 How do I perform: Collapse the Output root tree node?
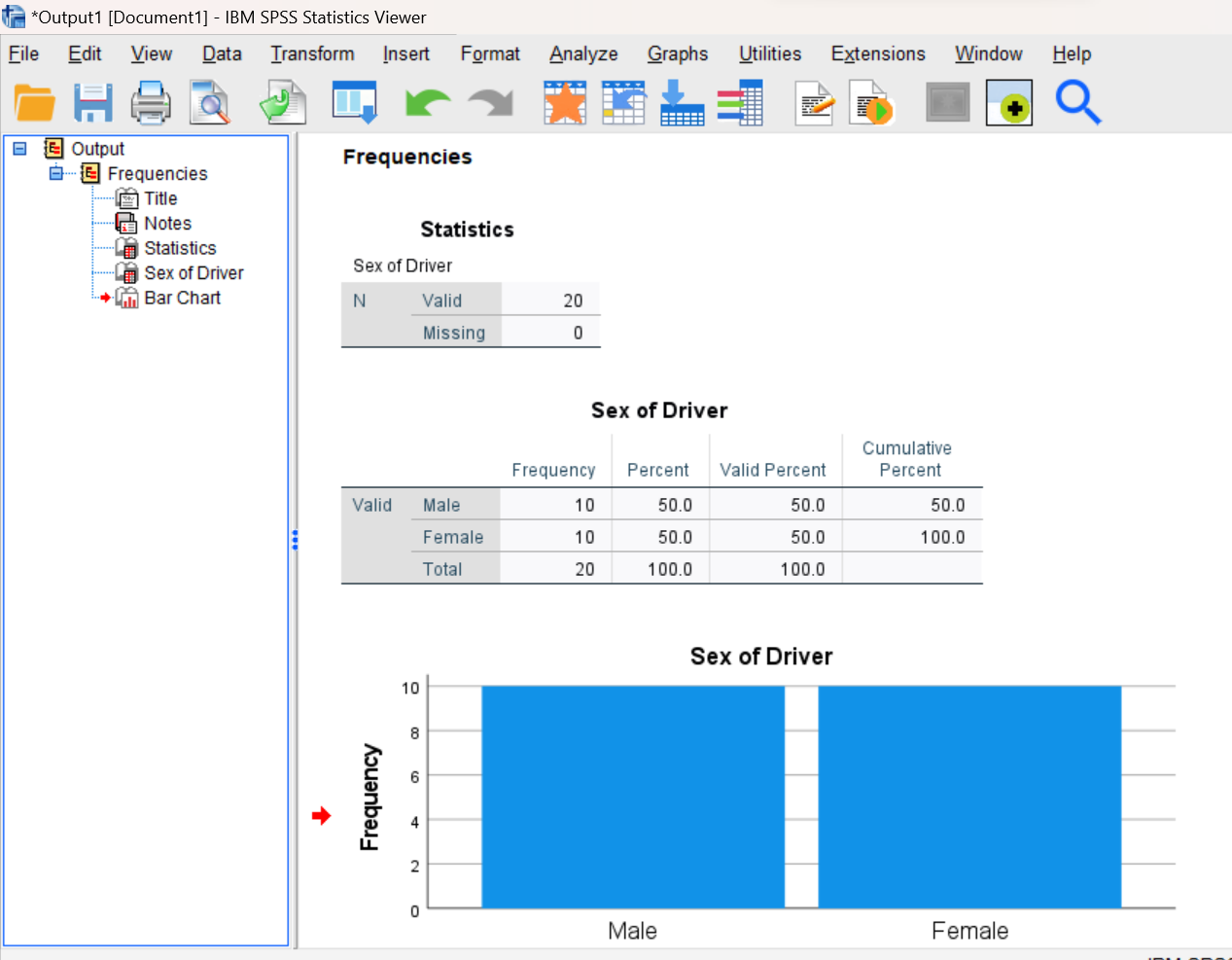[19, 149]
